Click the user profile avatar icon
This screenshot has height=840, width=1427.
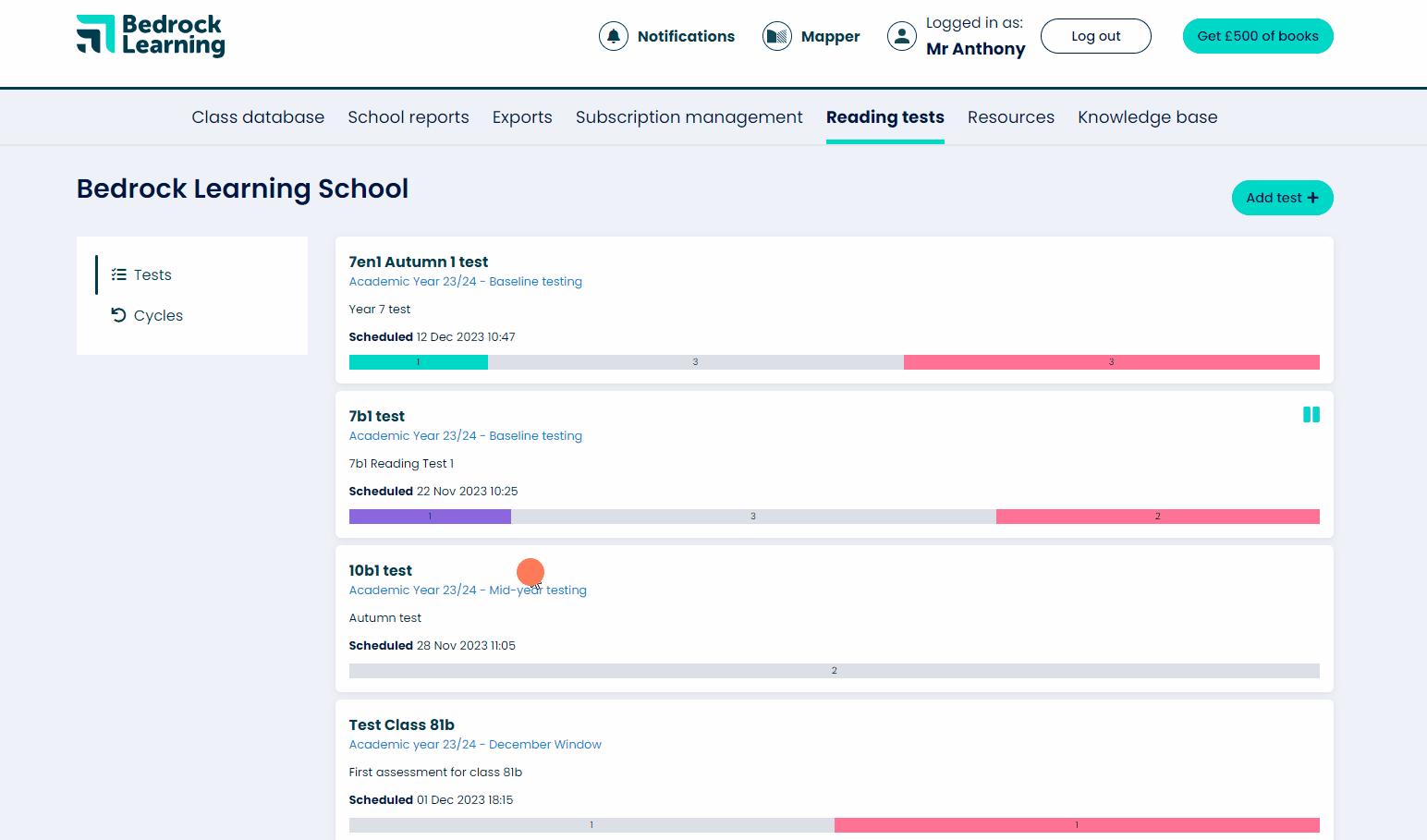click(x=902, y=36)
